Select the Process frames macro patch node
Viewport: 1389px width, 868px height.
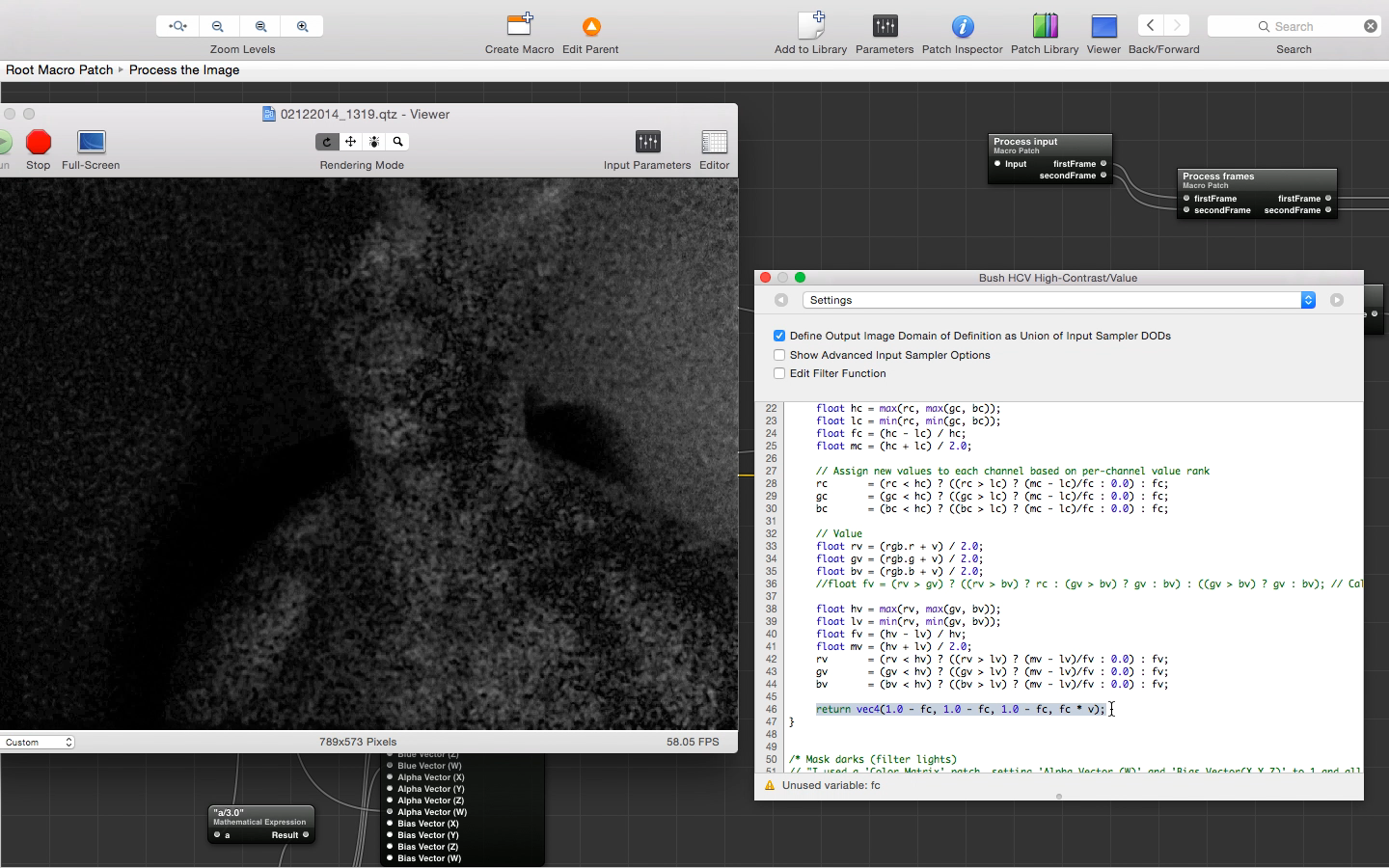pos(1257,179)
